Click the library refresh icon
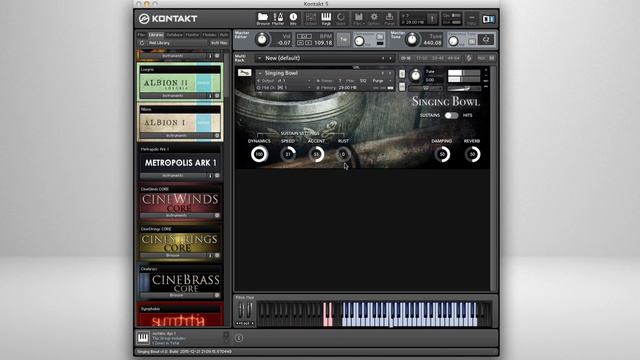 tap(142, 43)
